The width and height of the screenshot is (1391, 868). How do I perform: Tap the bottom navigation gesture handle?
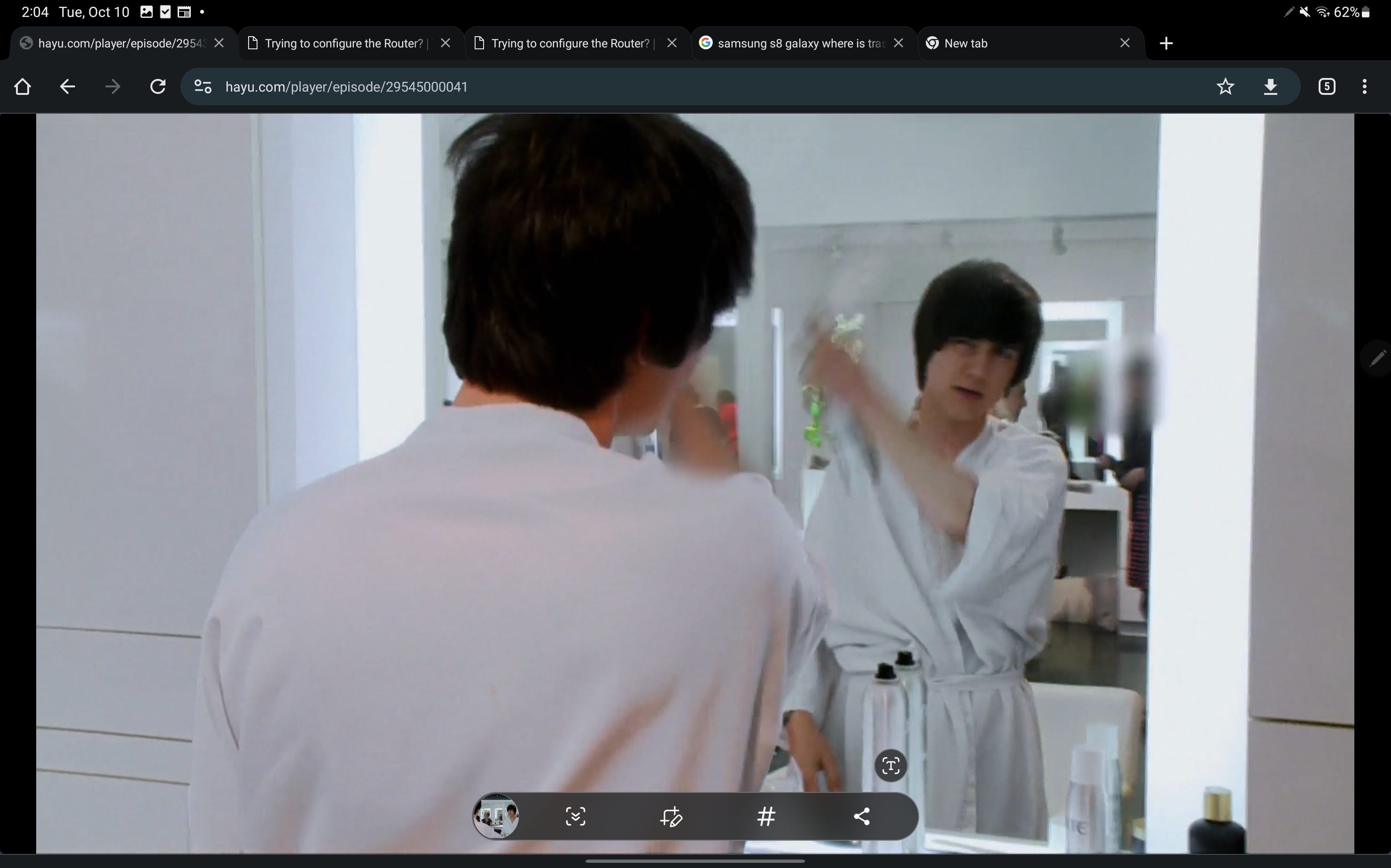point(695,861)
